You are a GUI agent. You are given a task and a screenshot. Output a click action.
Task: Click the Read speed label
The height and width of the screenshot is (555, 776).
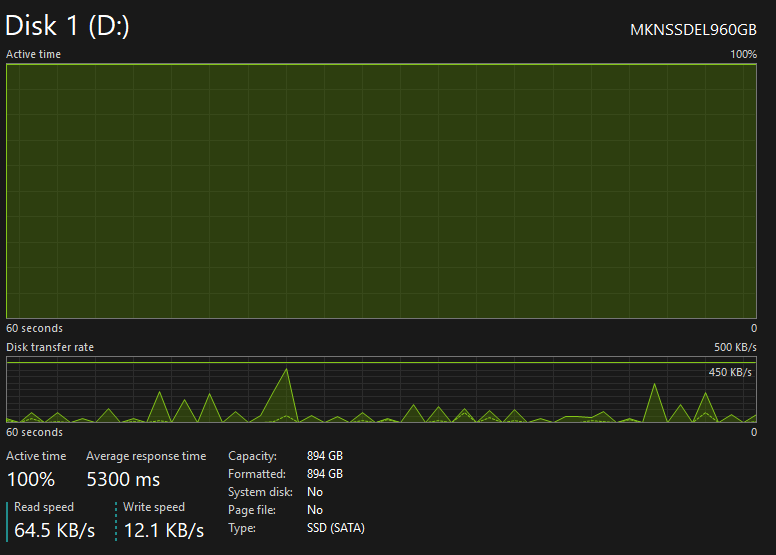44,507
